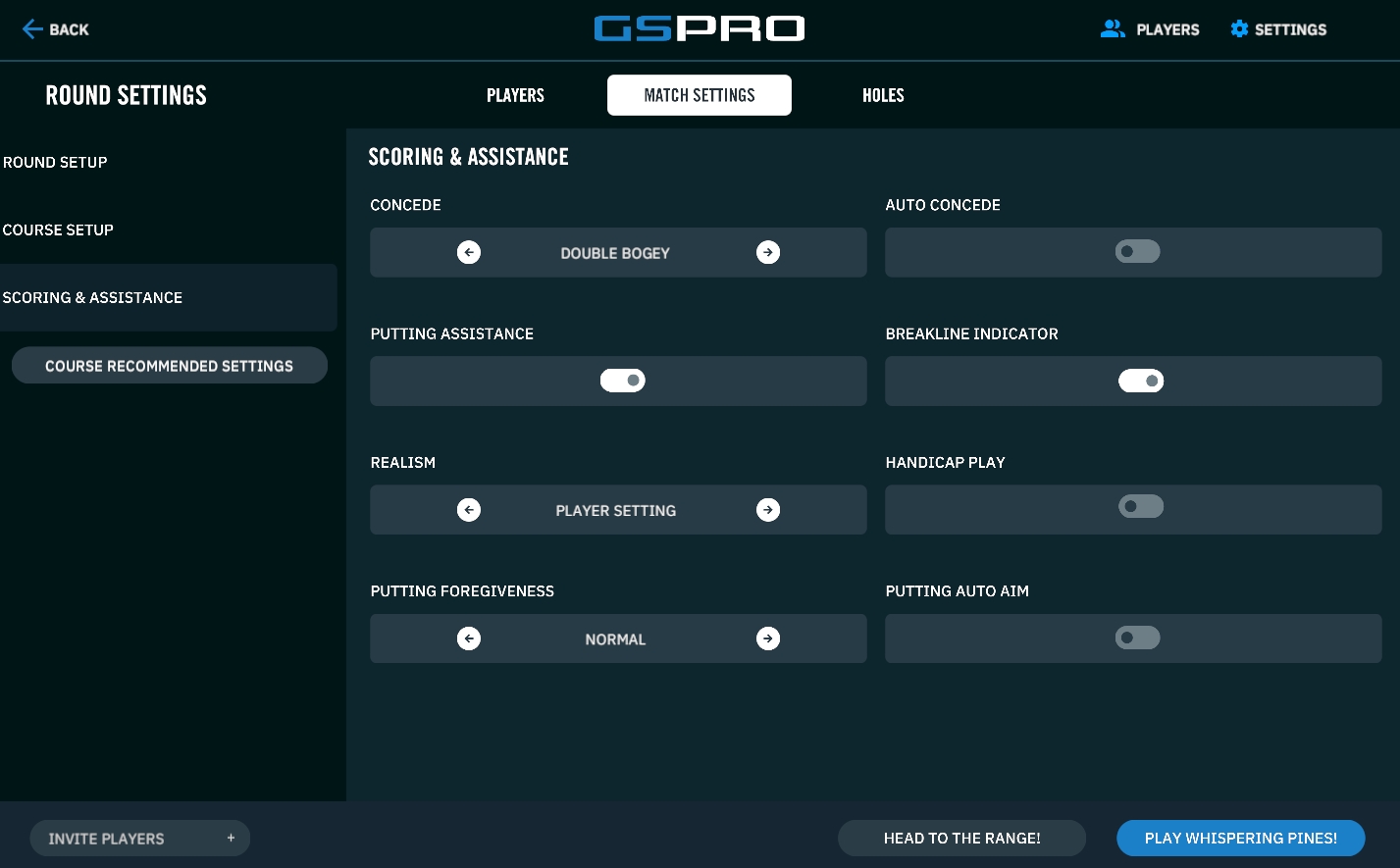Decrease Putting Foregiveness with left arrow
Image resolution: width=1400 pixels, height=868 pixels.
pyautogui.click(x=469, y=638)
